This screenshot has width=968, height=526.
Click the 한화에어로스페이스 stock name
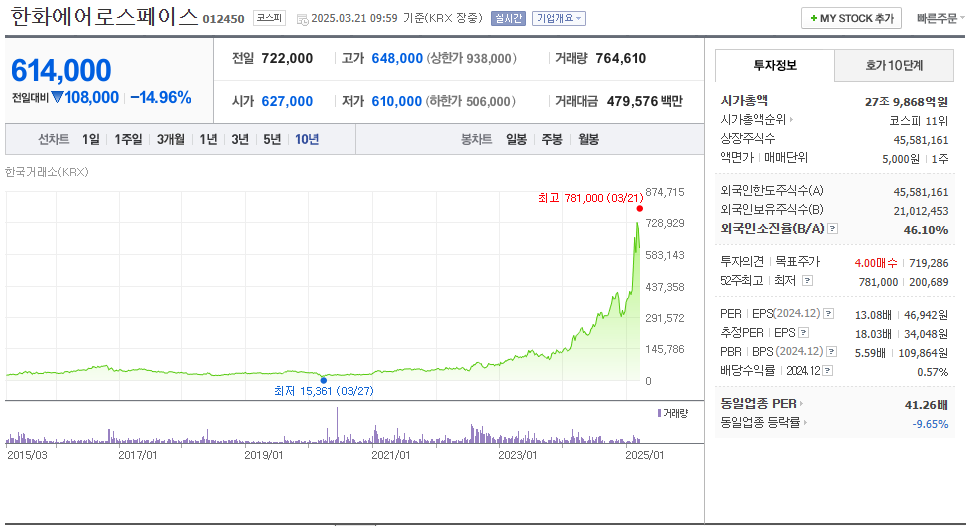[x=104, y=17]
